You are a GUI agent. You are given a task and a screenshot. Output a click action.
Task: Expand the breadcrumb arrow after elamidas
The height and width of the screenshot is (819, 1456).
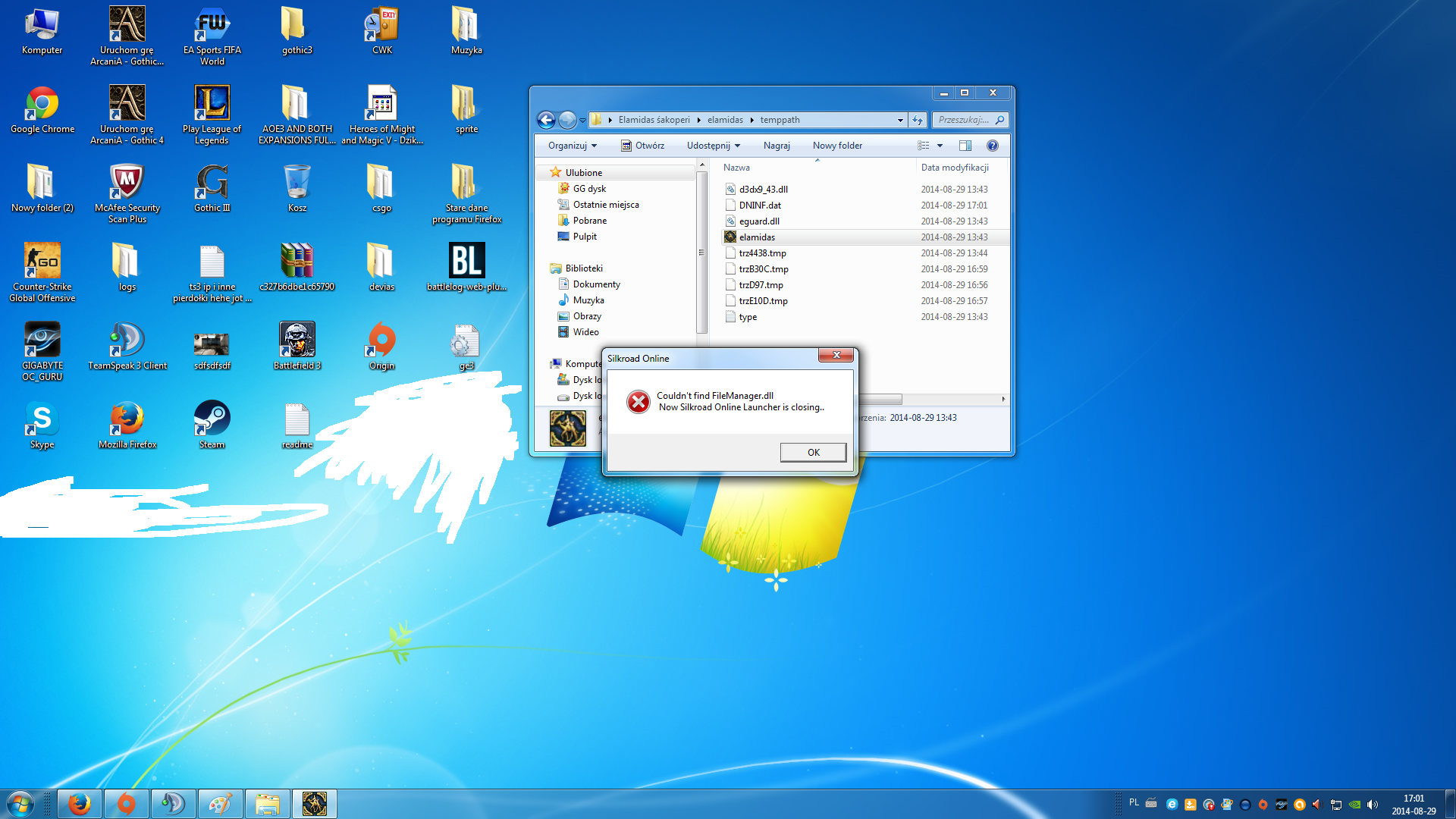(752, 120)
